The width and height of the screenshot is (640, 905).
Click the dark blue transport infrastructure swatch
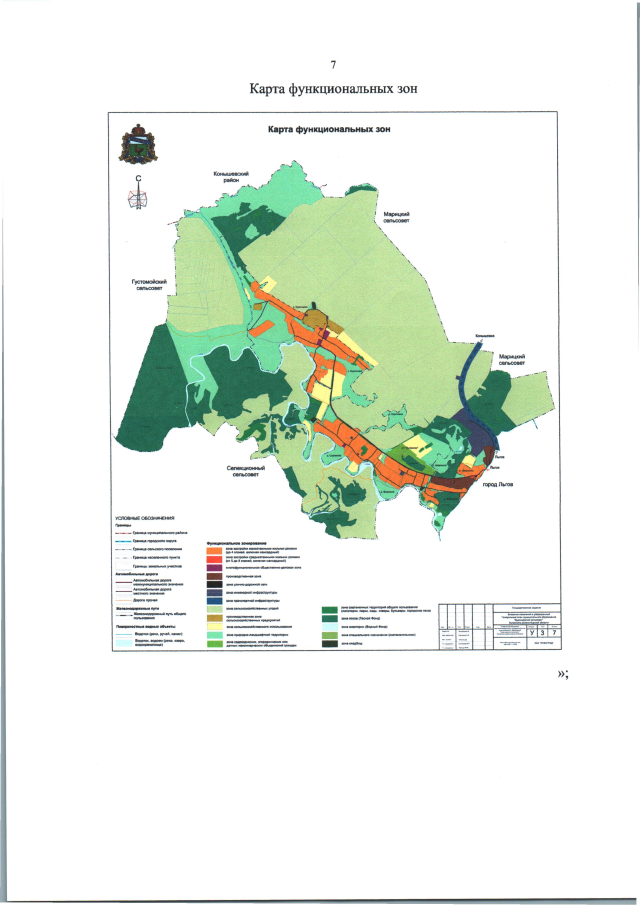point(213,601)
